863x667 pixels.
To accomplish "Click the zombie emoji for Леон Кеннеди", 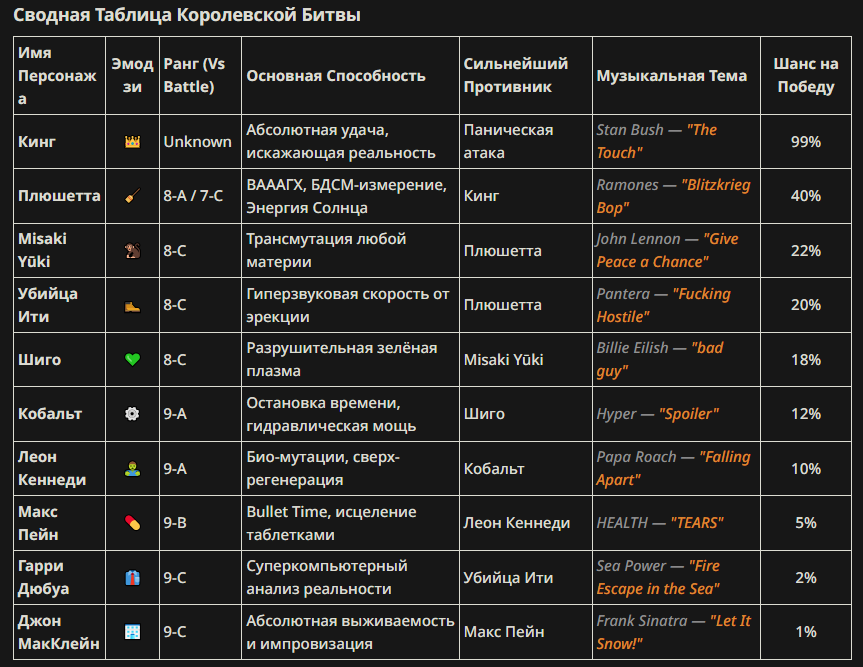I will point(132,469).
